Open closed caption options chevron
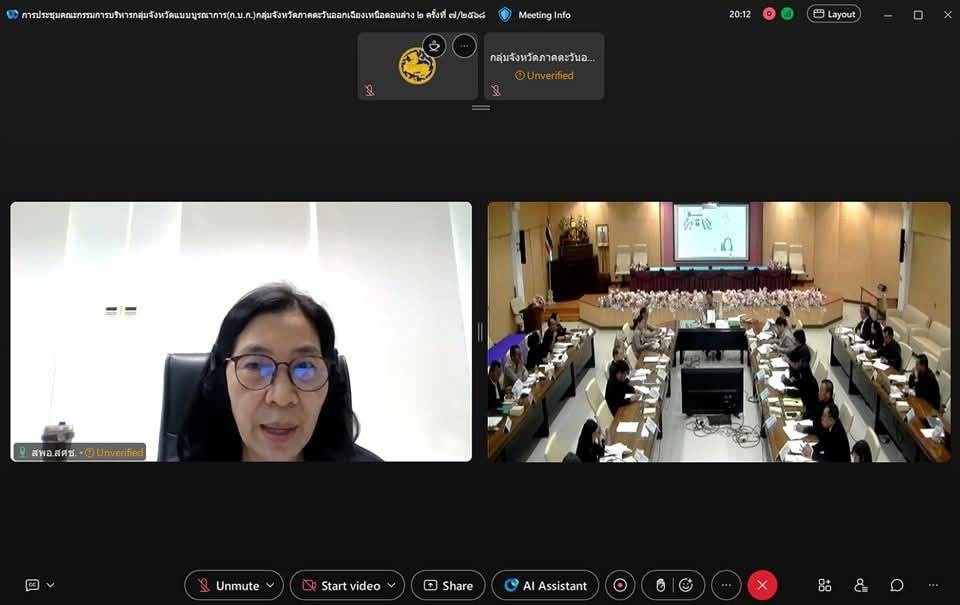Screen dimensions: 960x605 pos(51,585)
